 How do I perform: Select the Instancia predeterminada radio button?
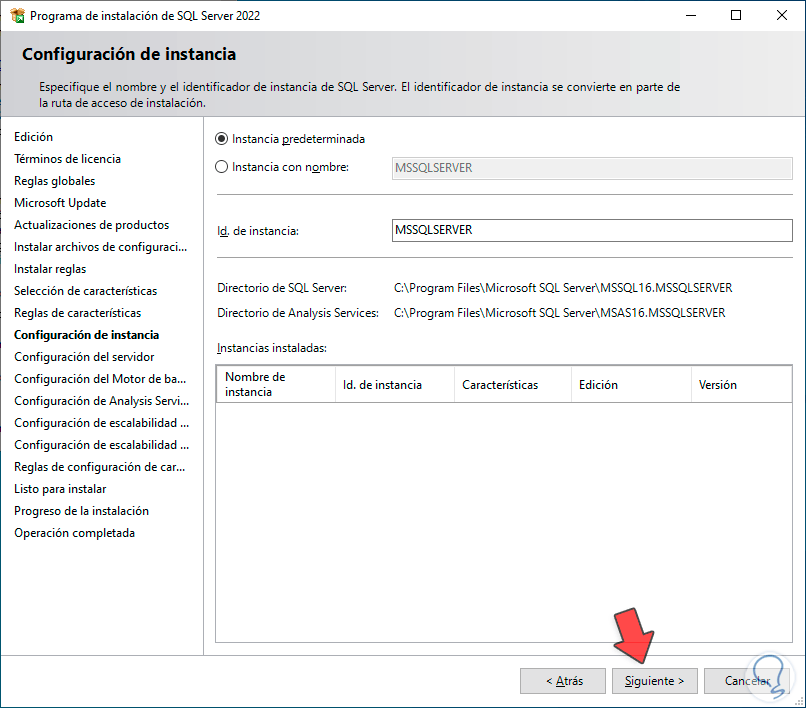click(222, 139)
